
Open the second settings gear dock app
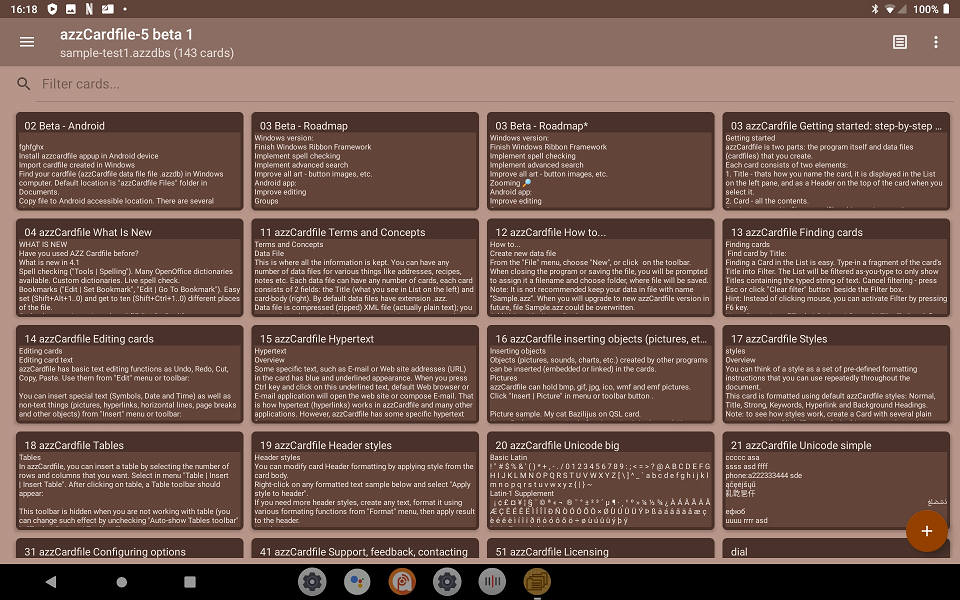(447, 582)
